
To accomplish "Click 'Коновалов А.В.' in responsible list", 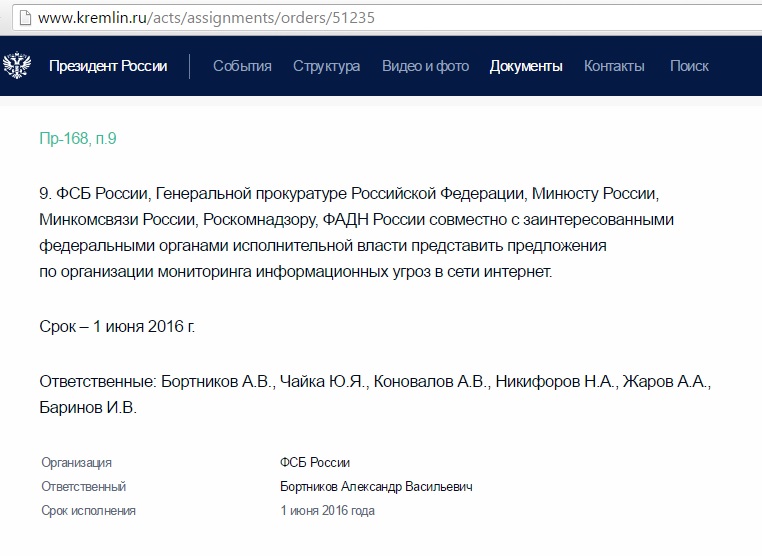I will [x=432, y=382].
